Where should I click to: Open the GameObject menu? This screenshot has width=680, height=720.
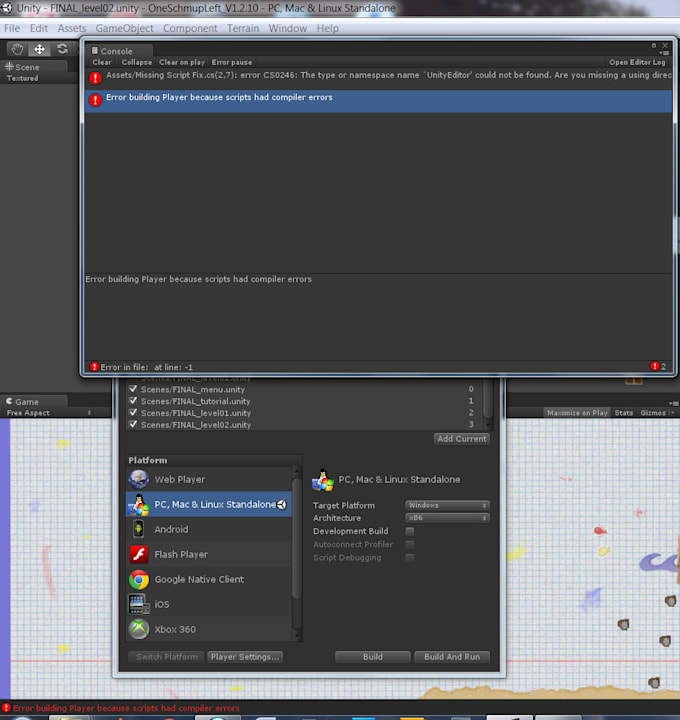coord(124,28)
